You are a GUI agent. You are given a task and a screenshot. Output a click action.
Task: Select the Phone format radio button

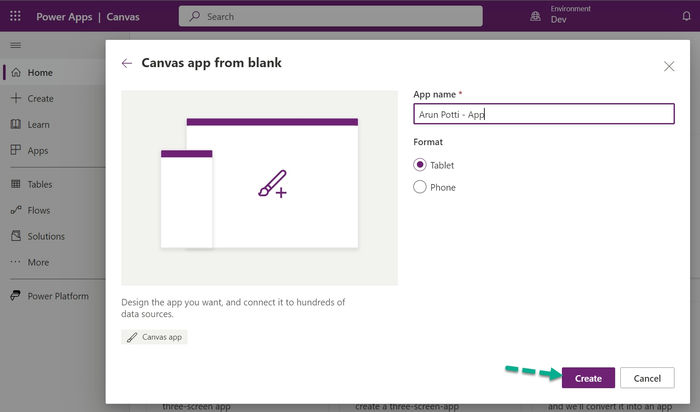coord(420,187)
